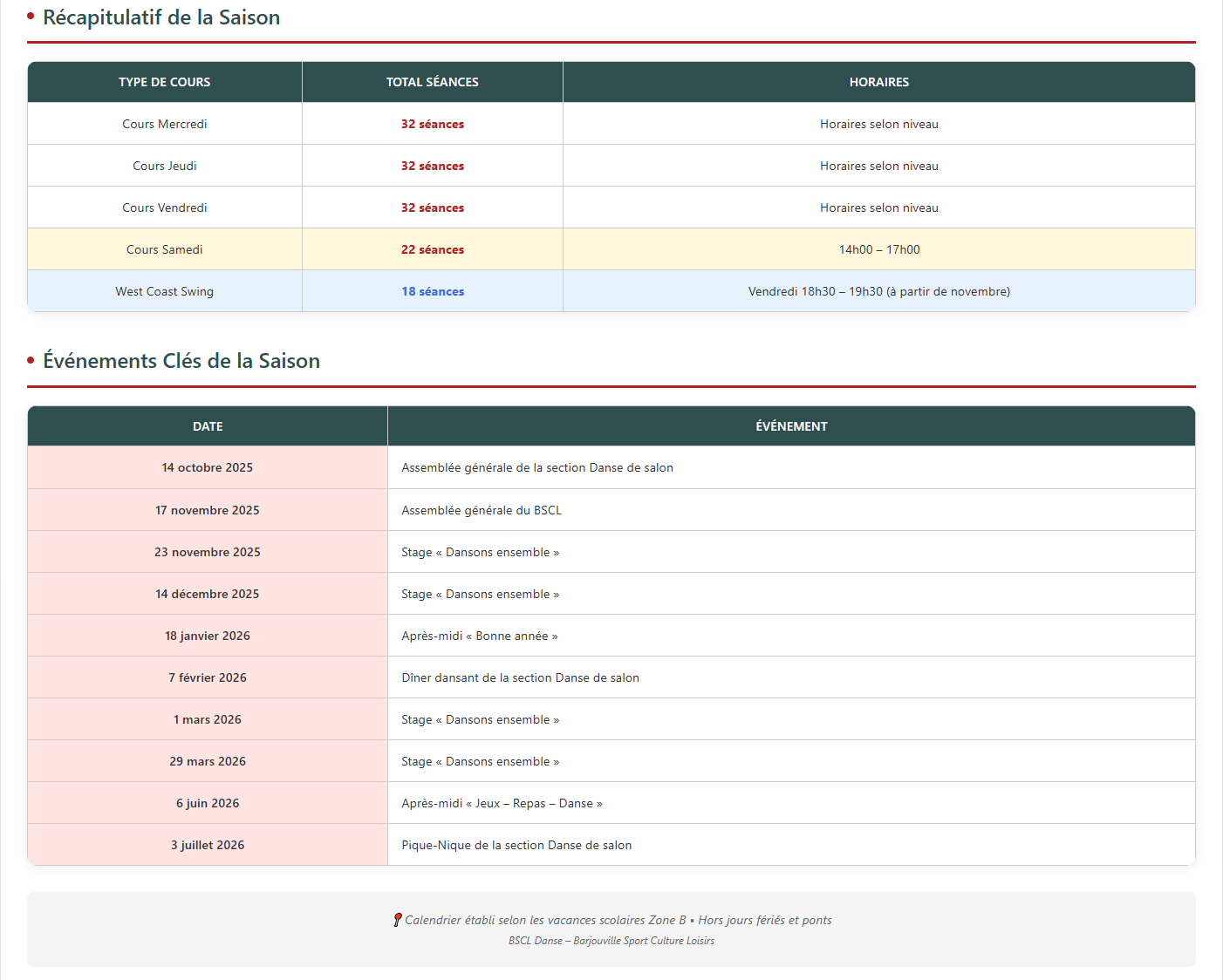Select the Assemblée générale du BSCL event
The image size is (1223, 980).
coord(482,510)
